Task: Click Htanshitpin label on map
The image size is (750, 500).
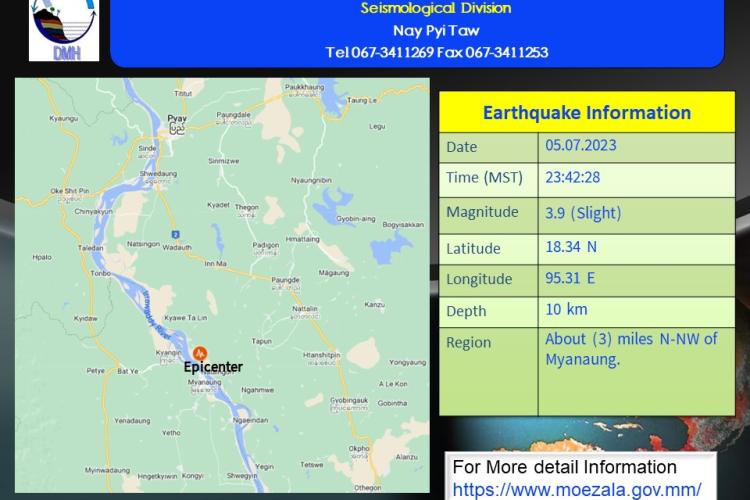Action: pos(321,356)
